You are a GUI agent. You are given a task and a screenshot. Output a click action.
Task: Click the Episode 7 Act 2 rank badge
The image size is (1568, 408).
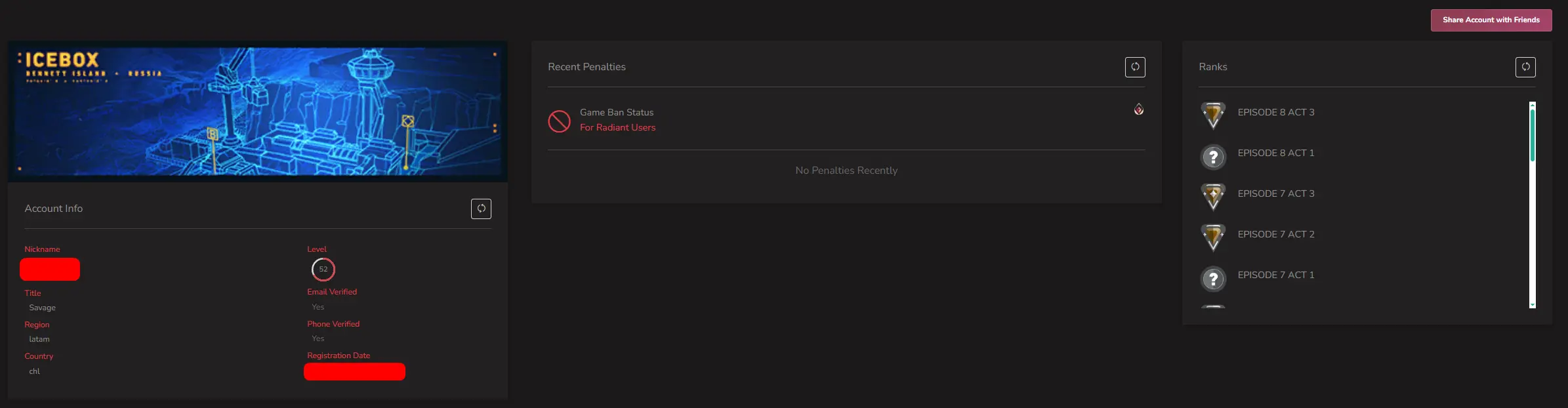point(1213,237)
